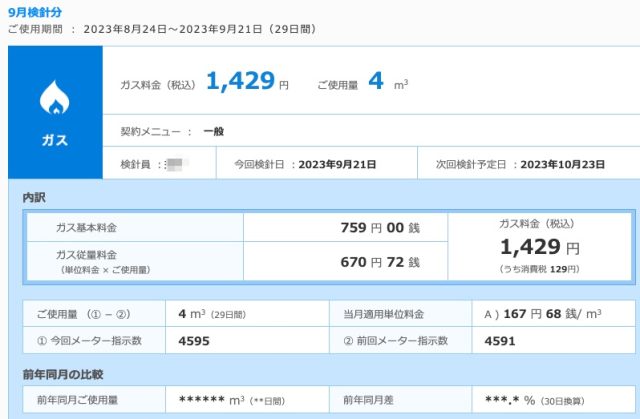The height and width of the screenshot is (419, 640).
Task: Click the ガス基本料金 label
Action: [87, 228]
